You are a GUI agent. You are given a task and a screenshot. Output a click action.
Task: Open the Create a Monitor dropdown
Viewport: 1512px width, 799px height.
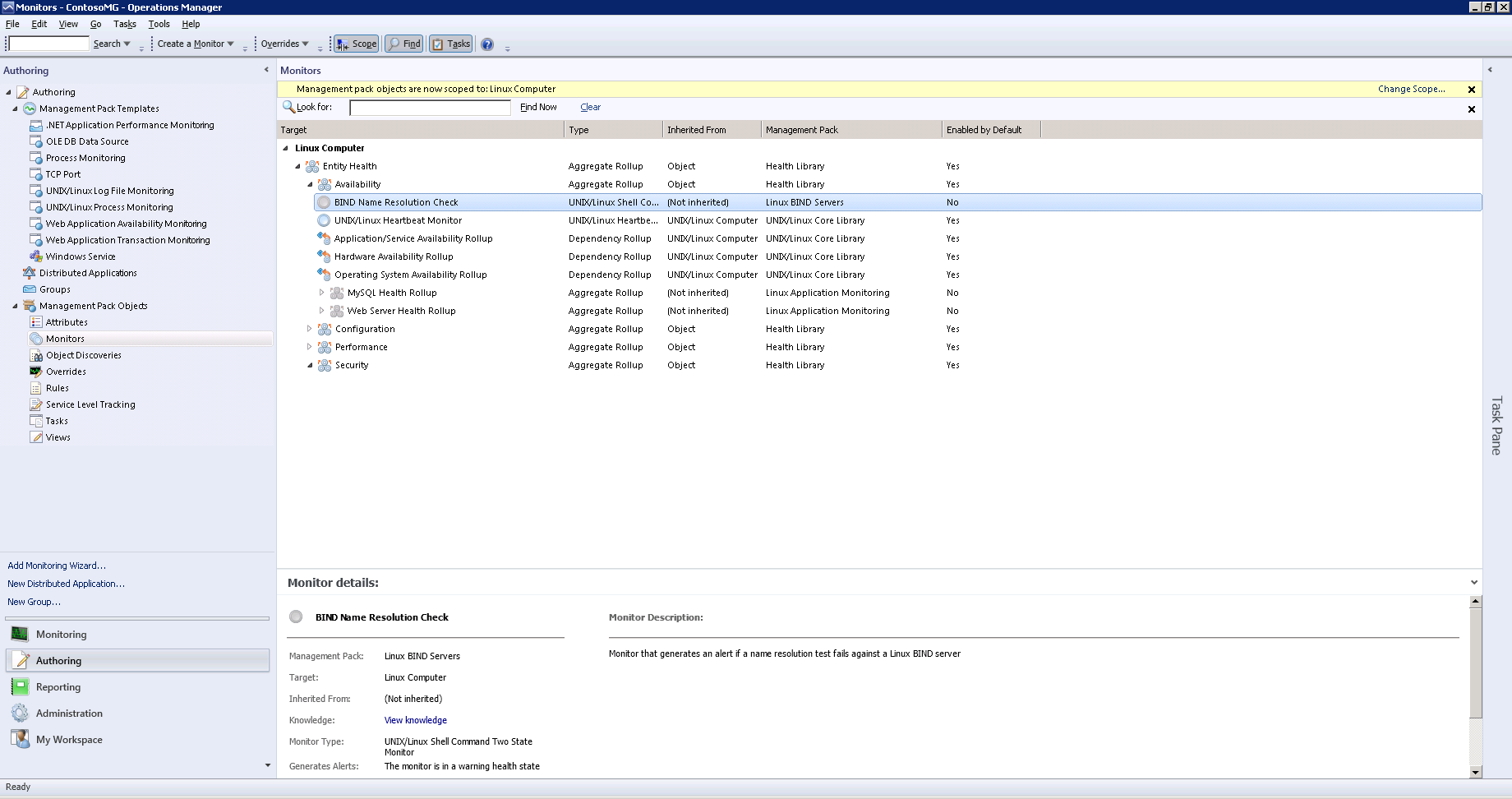[x=196, y=44]
